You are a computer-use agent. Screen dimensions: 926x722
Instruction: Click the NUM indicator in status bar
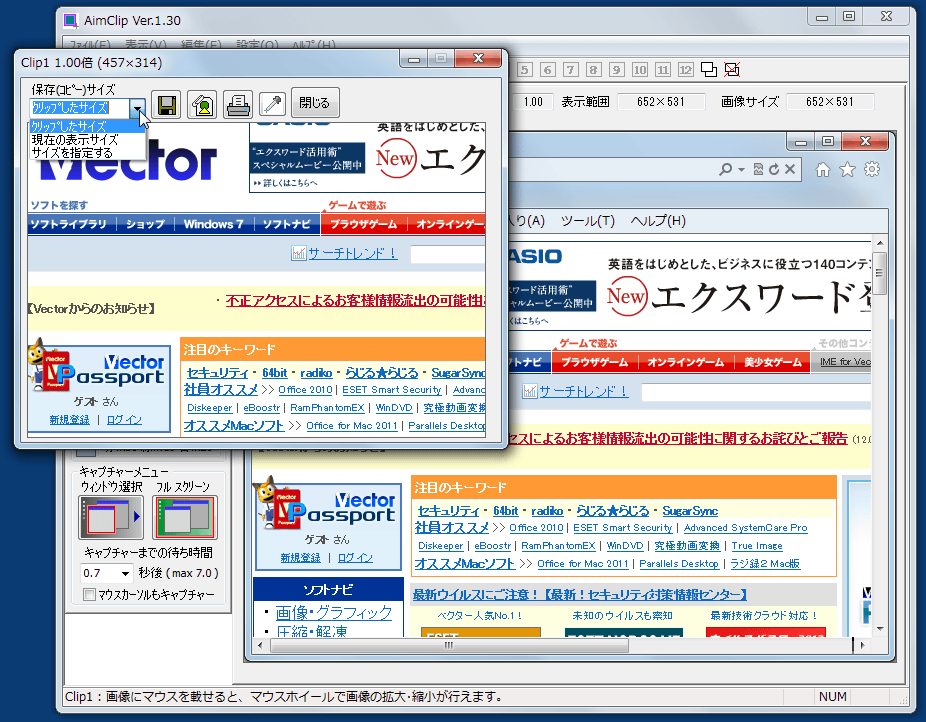[833, 697]
